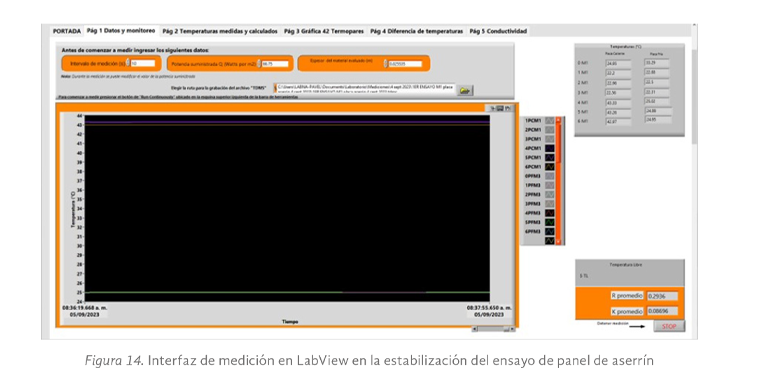Screen dimensions: 761x392
Task: Open the folder browse icon for TDMS path
Action: point(465,91)
